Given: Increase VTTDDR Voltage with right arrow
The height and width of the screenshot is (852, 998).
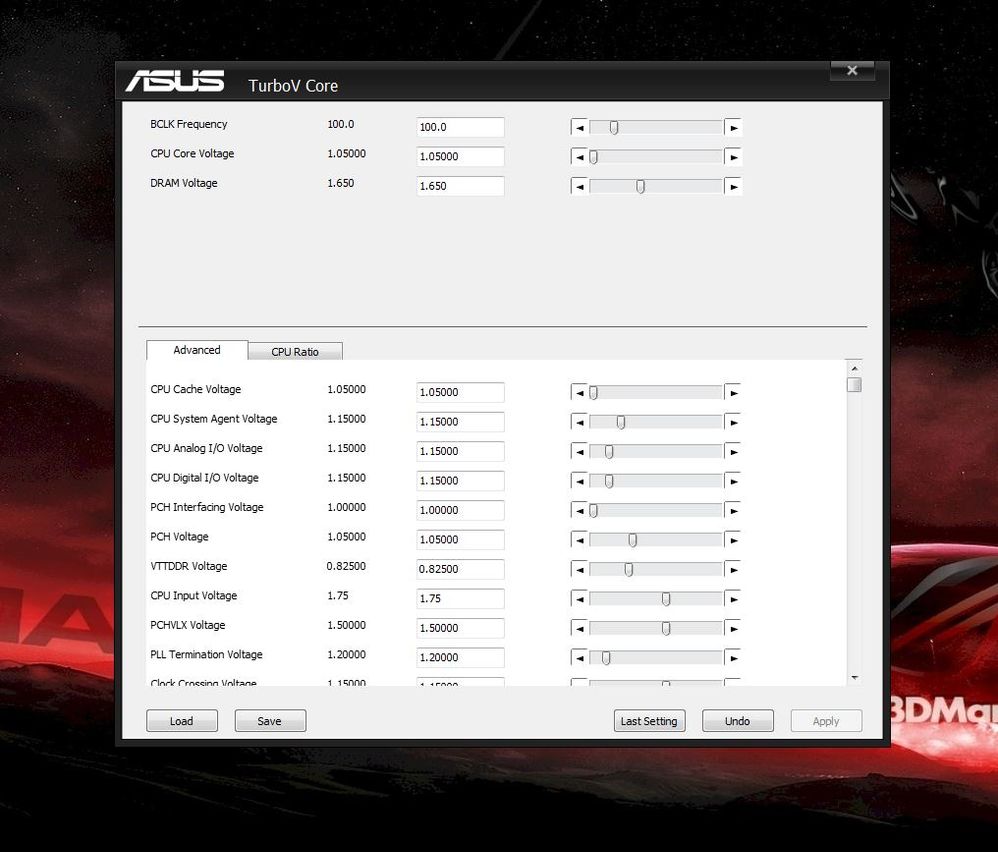Looking at the screenshot, I should point(733,569).
